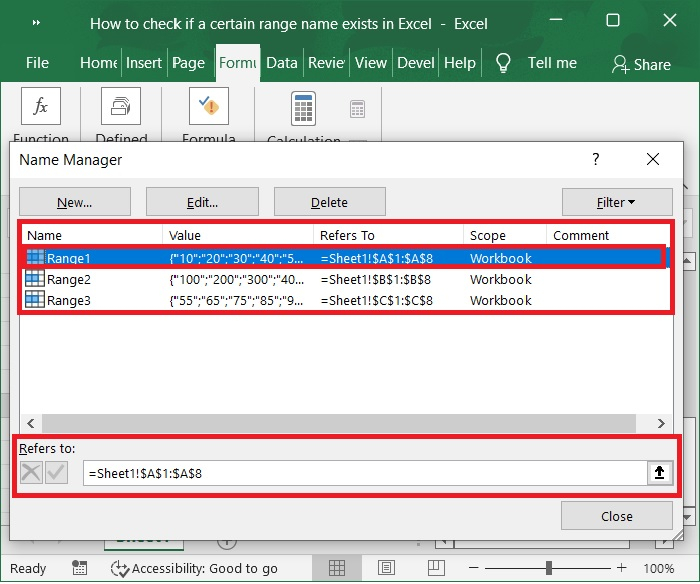Click the Tell me lightbulb icon
The width and height of the screenshot is (700, 584).
[x=503, y=62]
